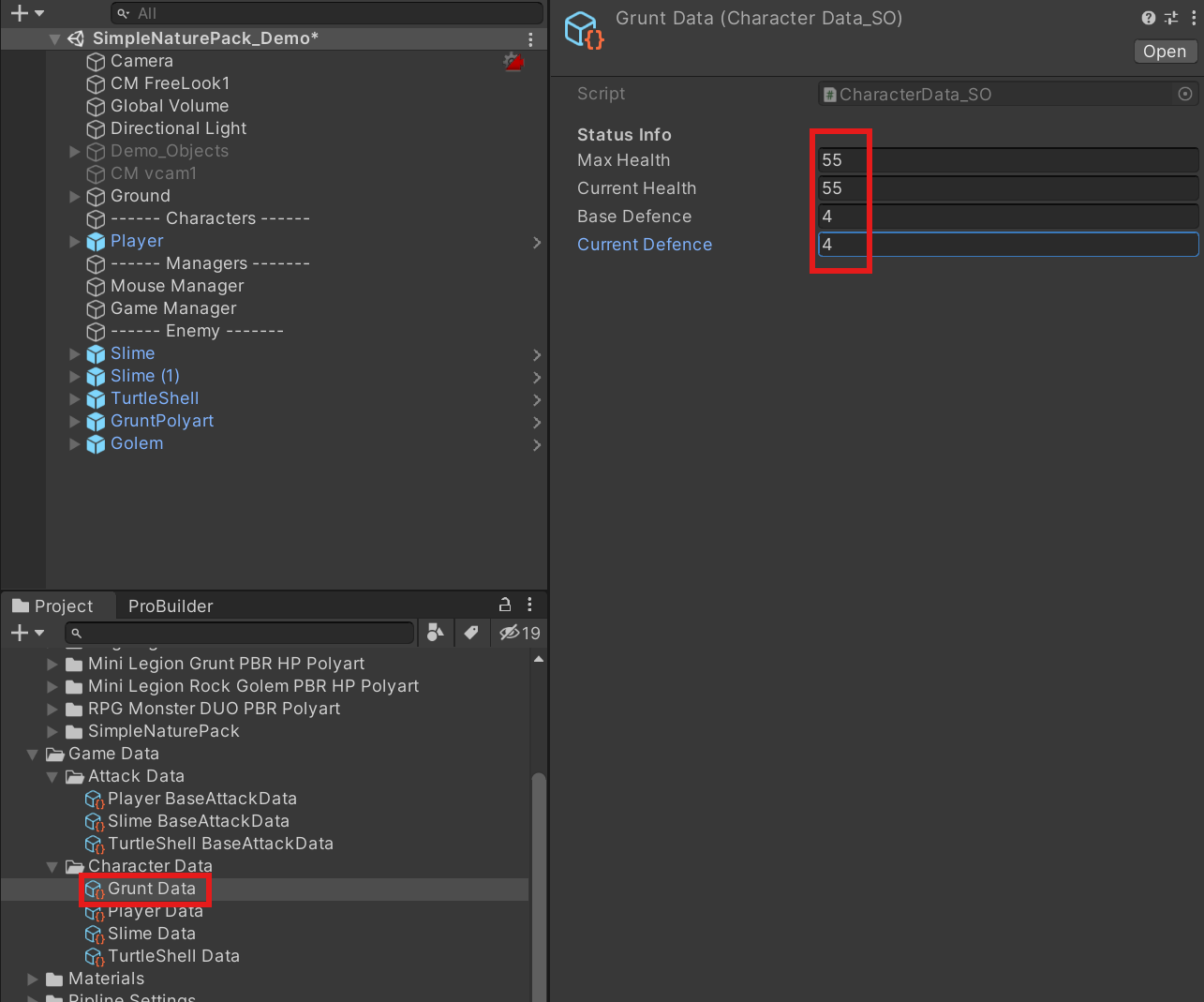This screenshot has height=1002, width=1204.
Task: Click the Search by Label tag icon
Action: (x=471, y=633)
